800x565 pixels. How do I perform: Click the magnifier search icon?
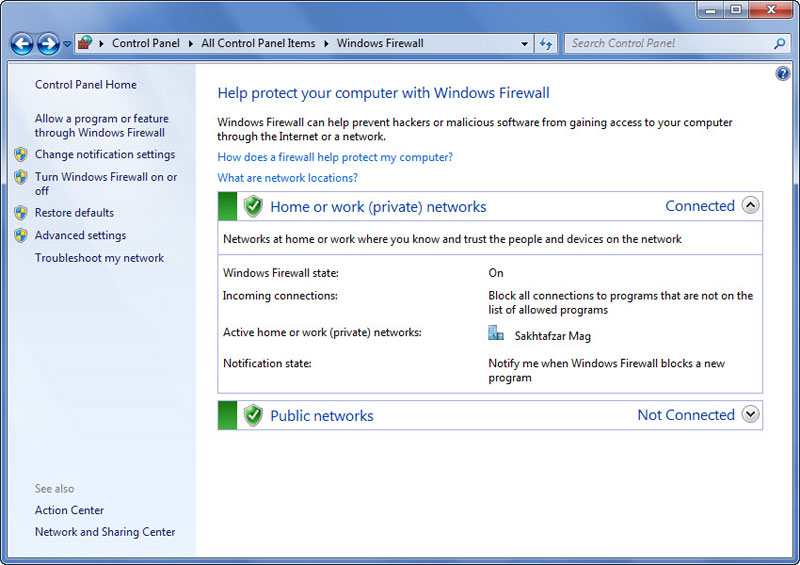pyautogui.click(x=779, y=44)
